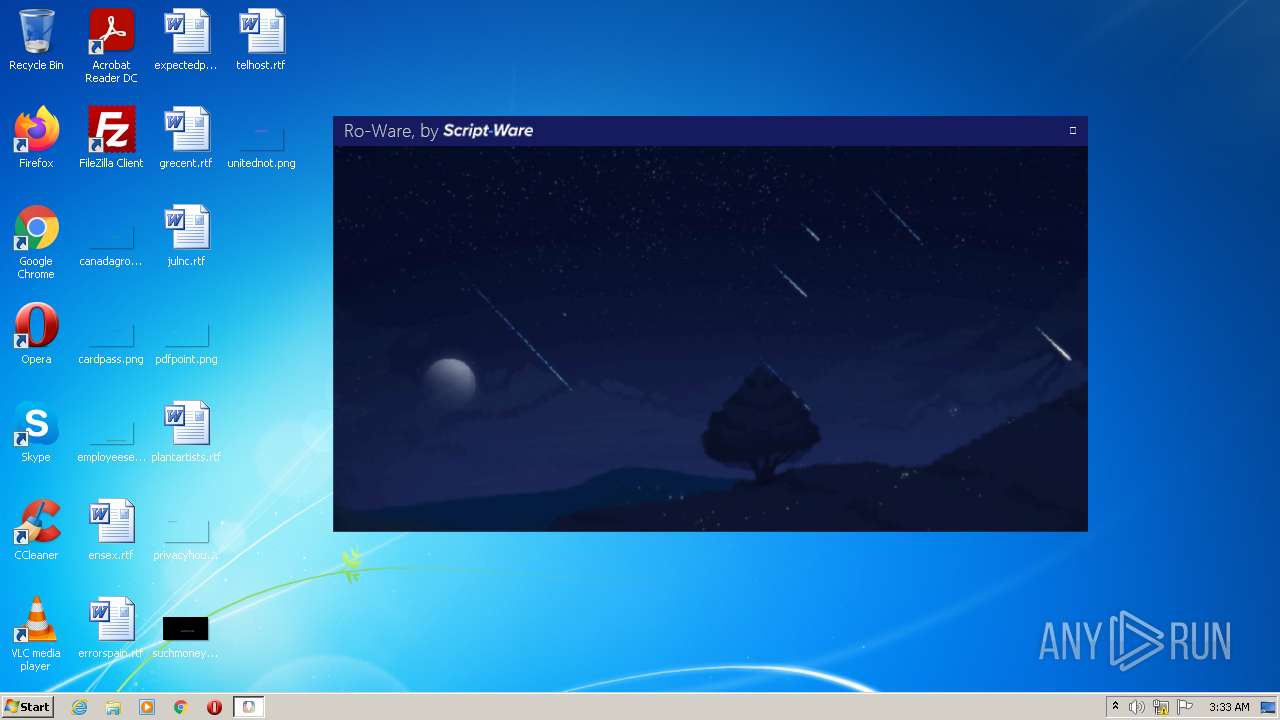Launch VLC media player shortcut
Image resolution: width=1280 pixels, height=720 pixels.
click(x=36, y=634)
